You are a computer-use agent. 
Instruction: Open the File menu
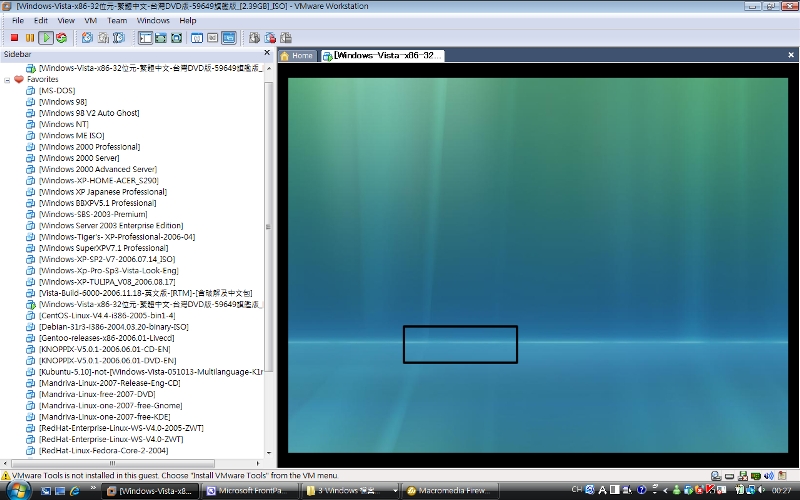point(18,20)
